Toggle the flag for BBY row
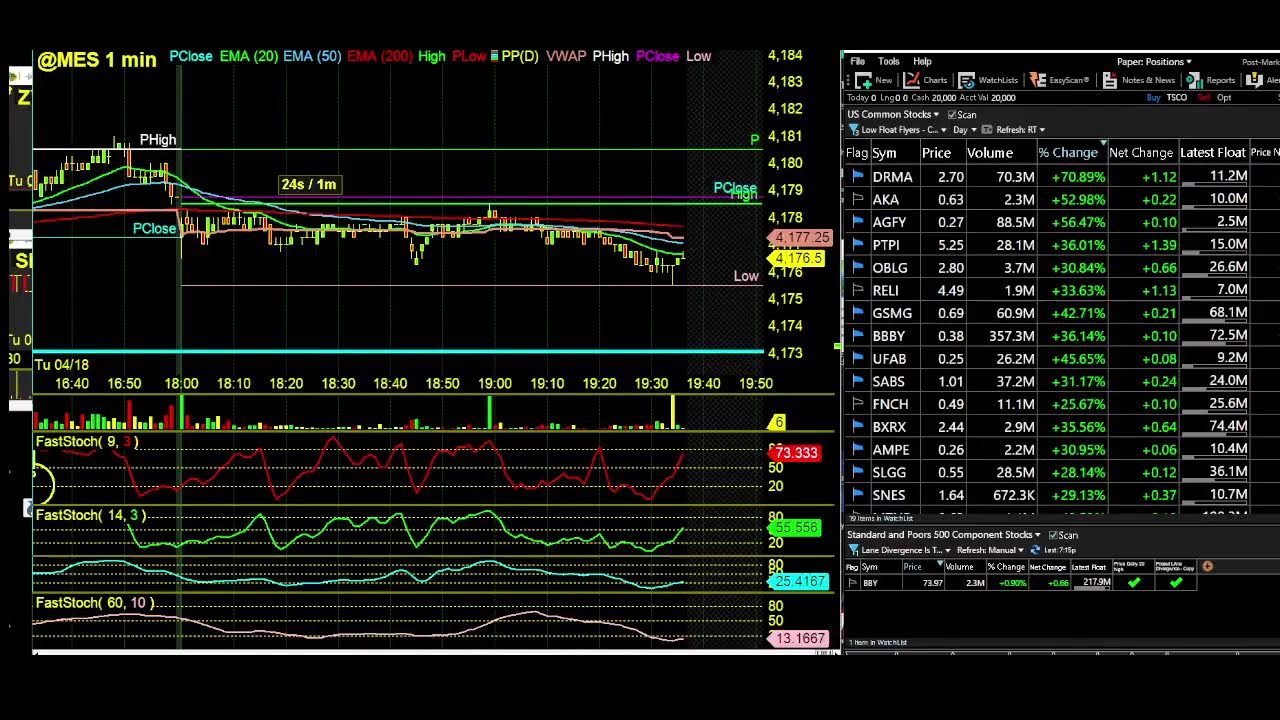1280x720 pixels. click(852, 583)
